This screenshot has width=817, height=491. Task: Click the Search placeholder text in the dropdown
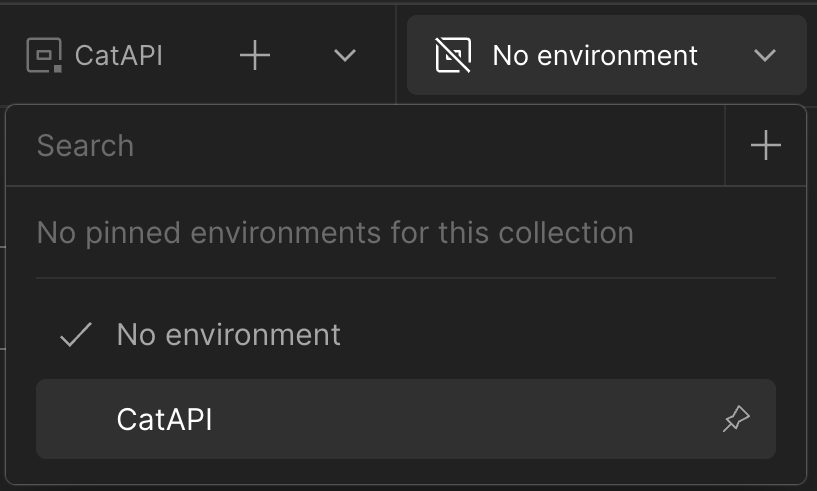coord(85,146)
